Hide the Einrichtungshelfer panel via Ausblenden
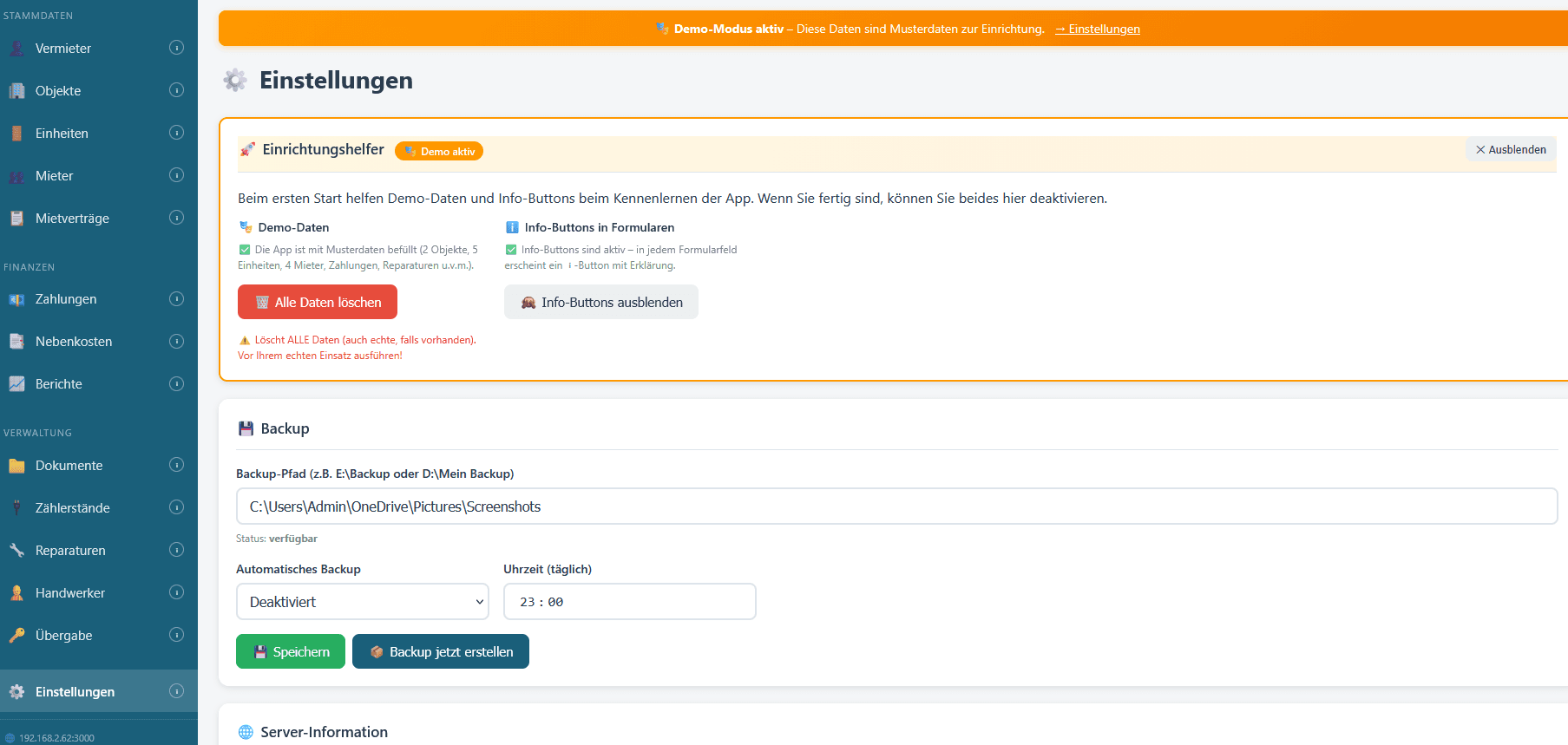The image size is (1568, 745). coord(1511,149)
